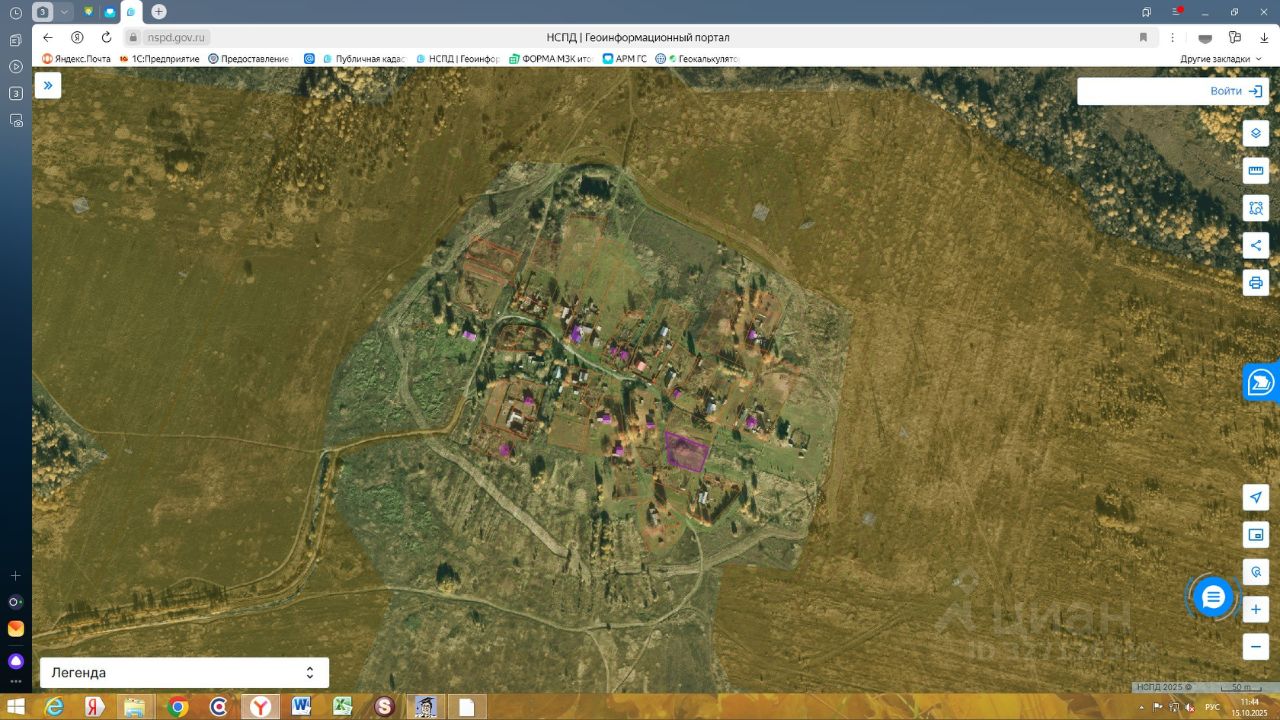
Task: Open ФОРМА МЗК bookmark
Action: click(551, 59)
